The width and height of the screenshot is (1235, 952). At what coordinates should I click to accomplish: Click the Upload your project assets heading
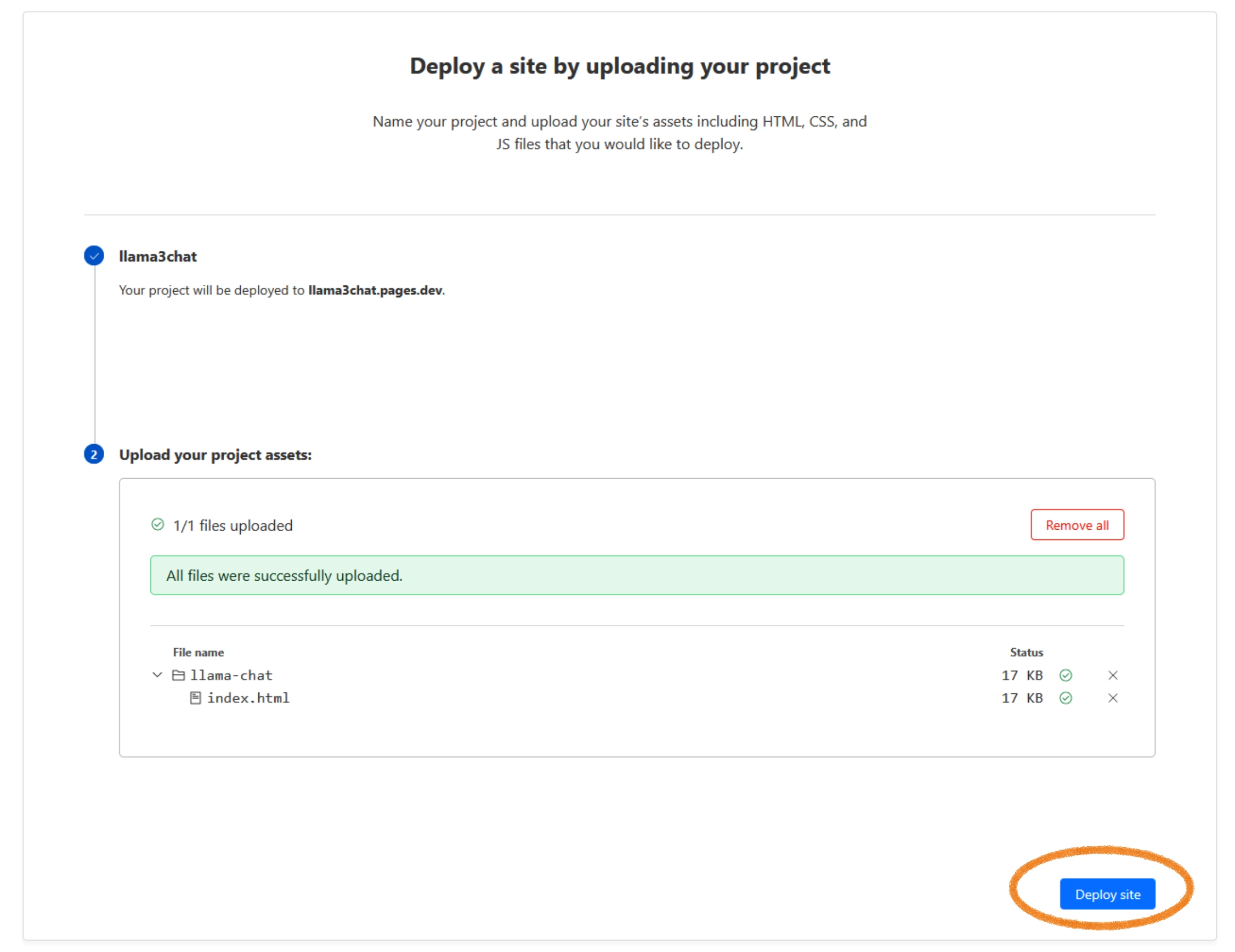tap(215, 455)
